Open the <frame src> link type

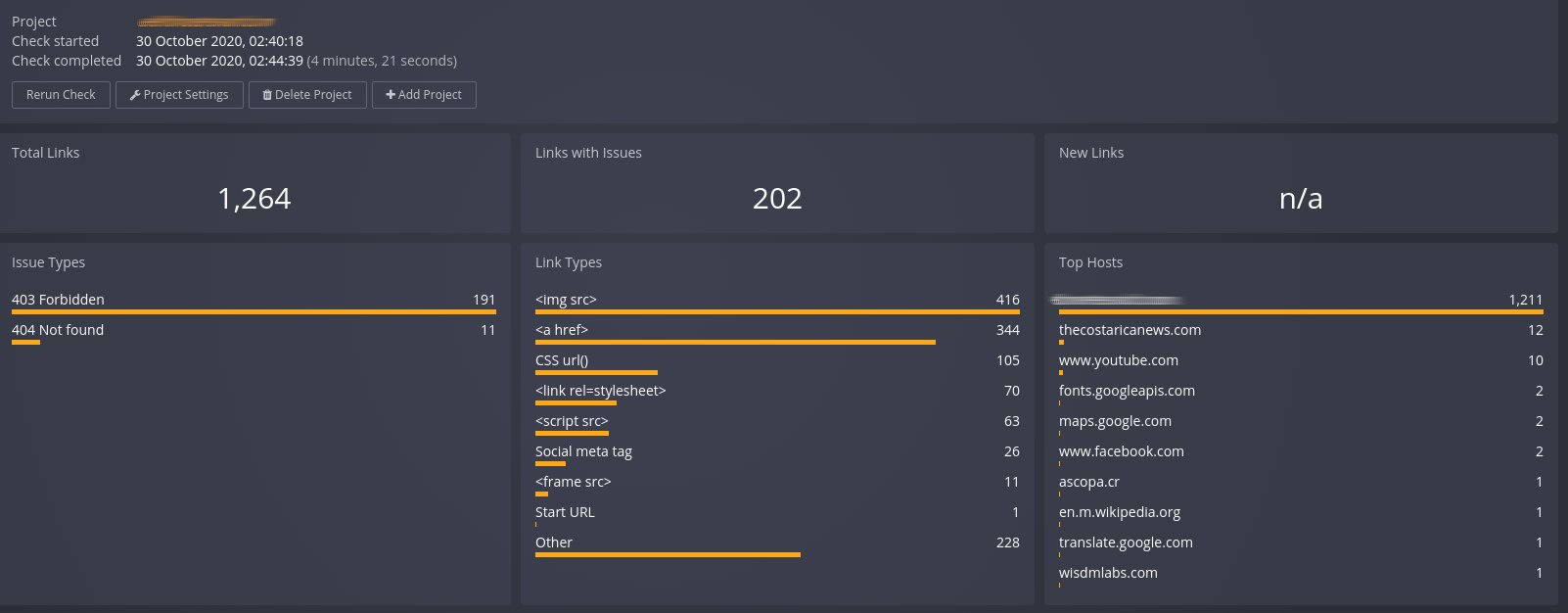tap(573, 482)
